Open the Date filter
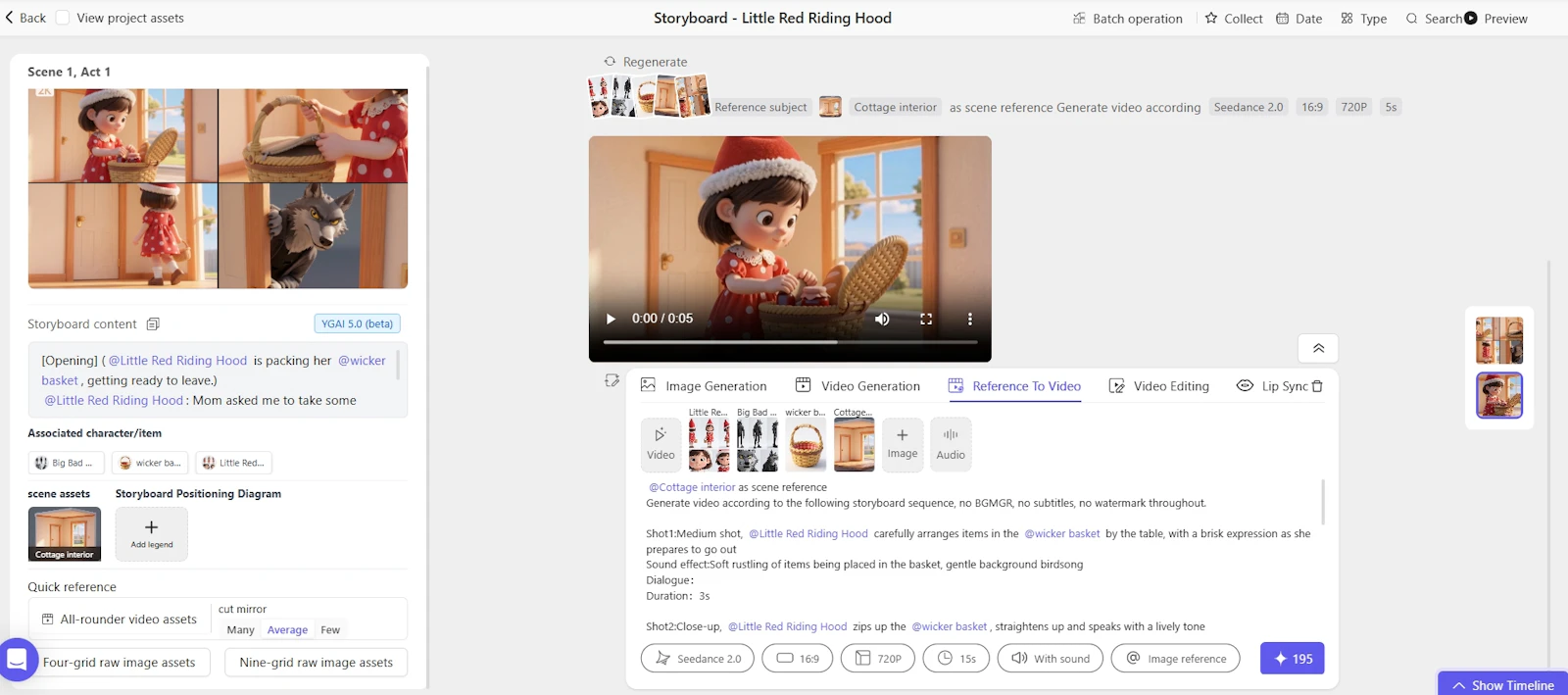The width and height of the screenshot is (1568, 695). (1298, 19)
